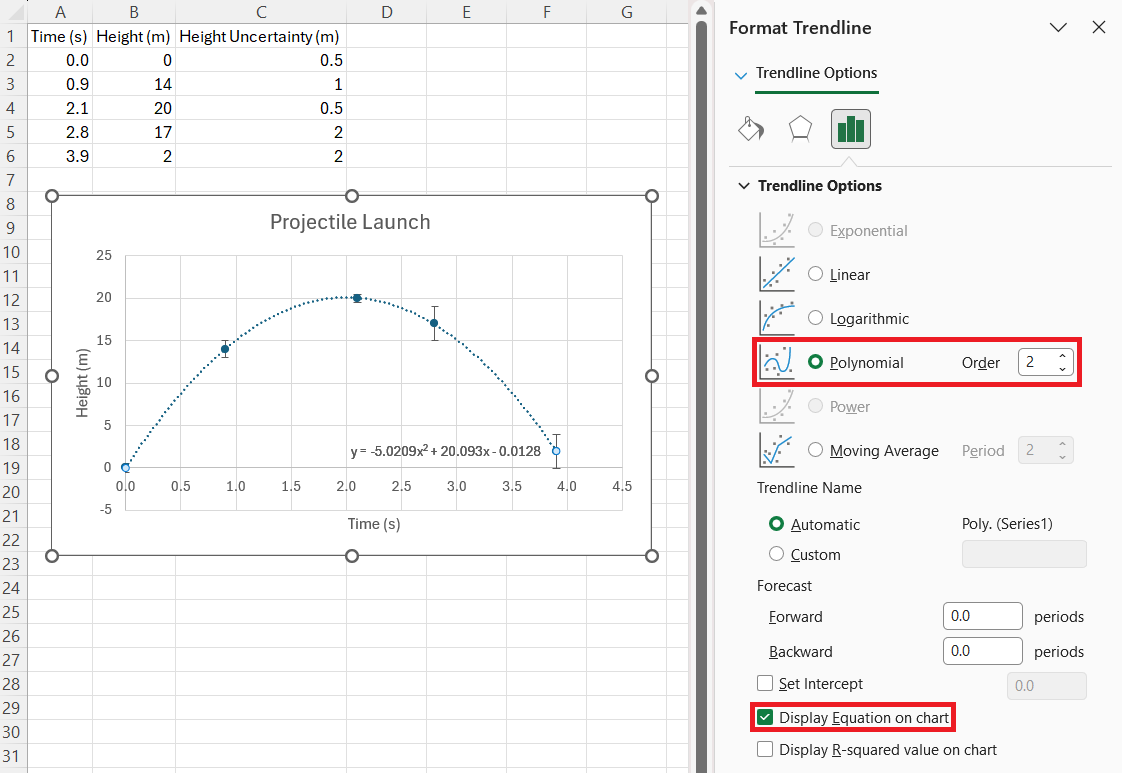Viewport: 1122px width, 773px height.
Task: Select the Time (s) horizontal axis title
Action: coord(374,524)
